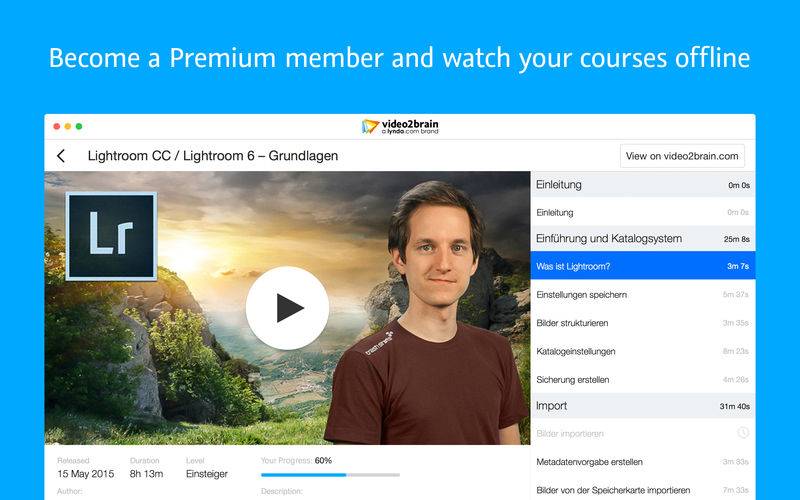Select the Einleitung lesson item
Image resolution: width=800 pixels, height=500 pixels.
pyautogui.click(x=643, y=212)
